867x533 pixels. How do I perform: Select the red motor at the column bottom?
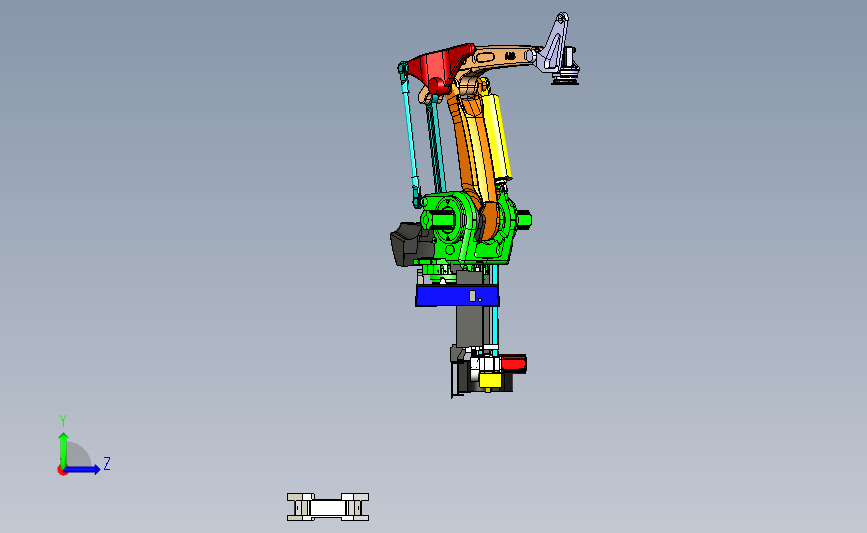[x=514, y=364]
